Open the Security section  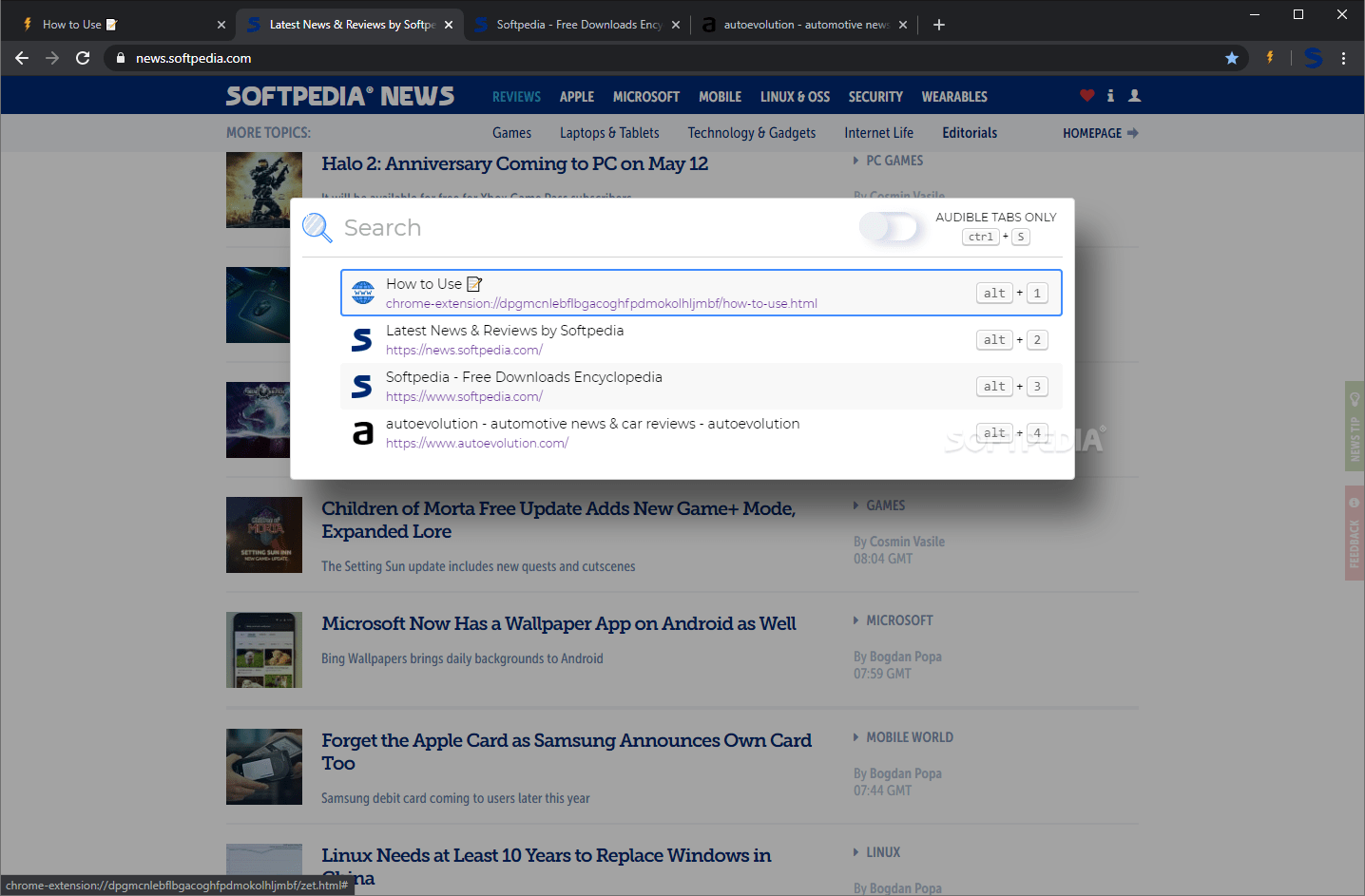[x=875, y=97]
